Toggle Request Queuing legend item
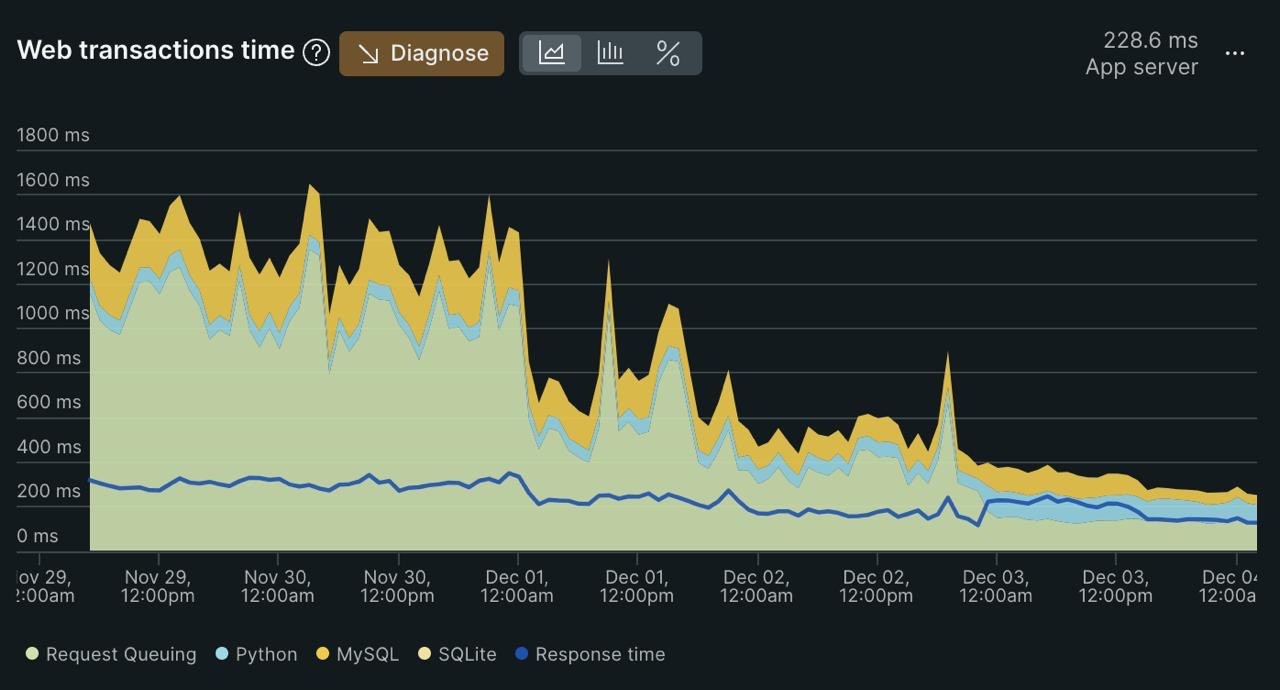This screenshot has width=1280, height=690. pyautogui.click(x=120, y=654)
